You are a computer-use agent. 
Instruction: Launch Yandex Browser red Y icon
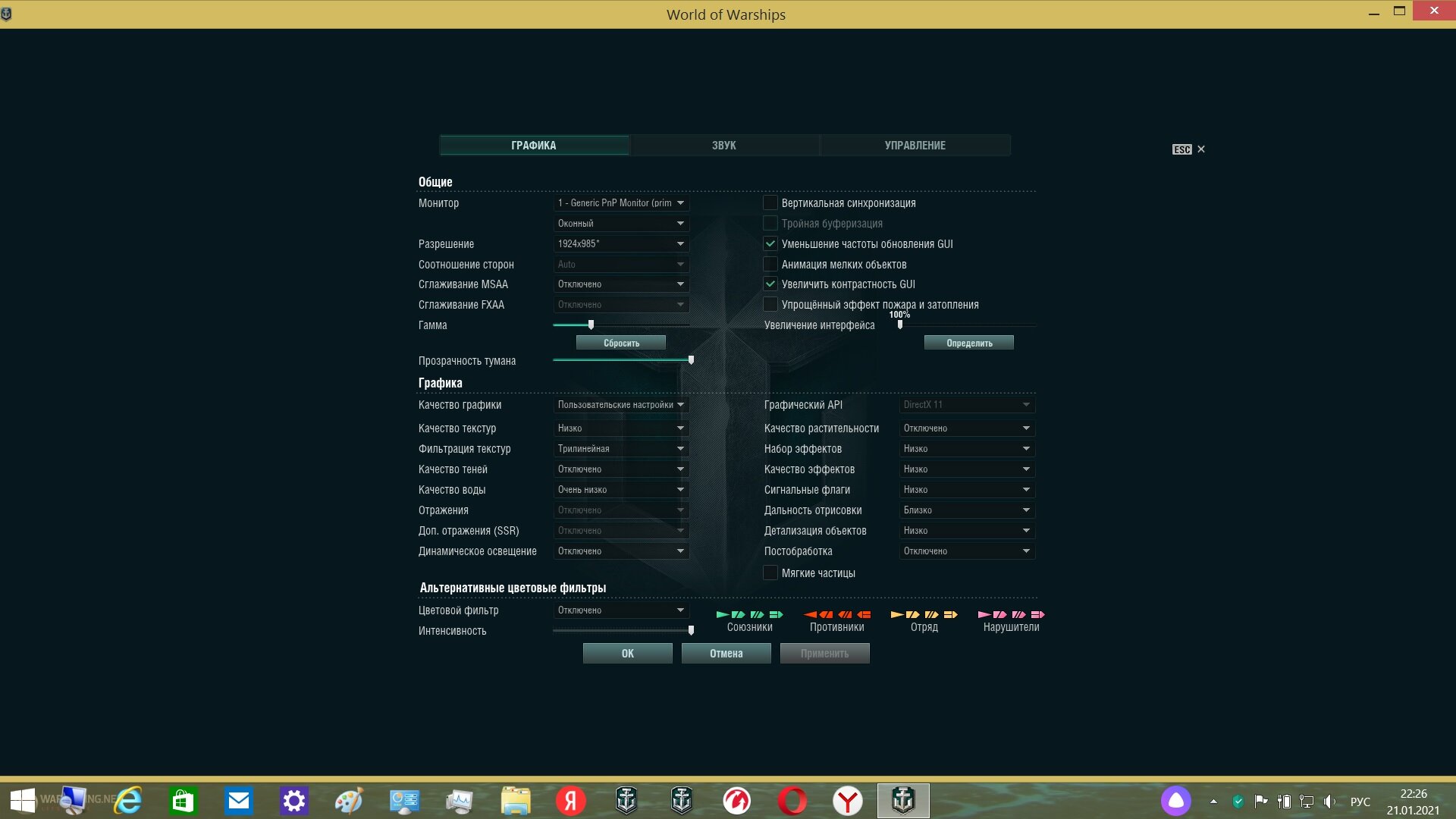pos(847,801)
